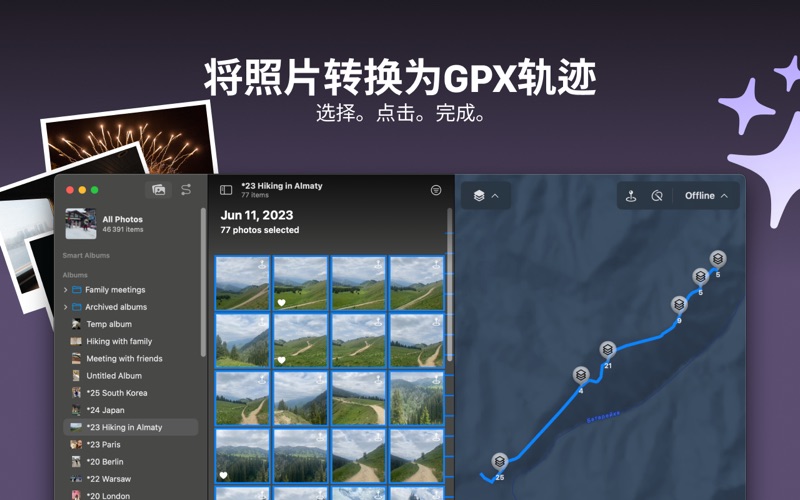The image size is (800, 500).
Task: Toggle the sidebar panel icon
Action: [226, 190]
